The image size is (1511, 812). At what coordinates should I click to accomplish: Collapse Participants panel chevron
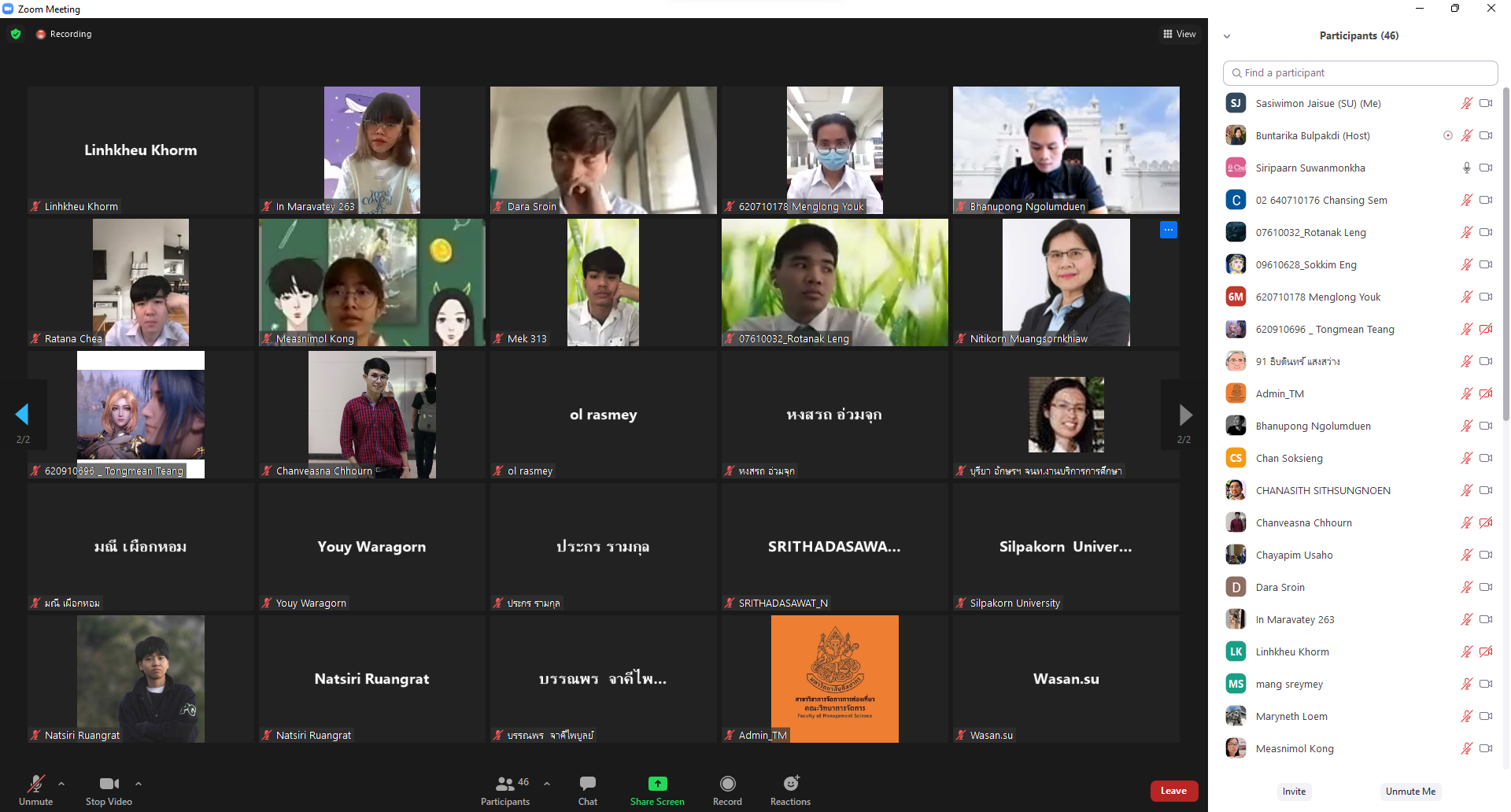click(1227, 36)
